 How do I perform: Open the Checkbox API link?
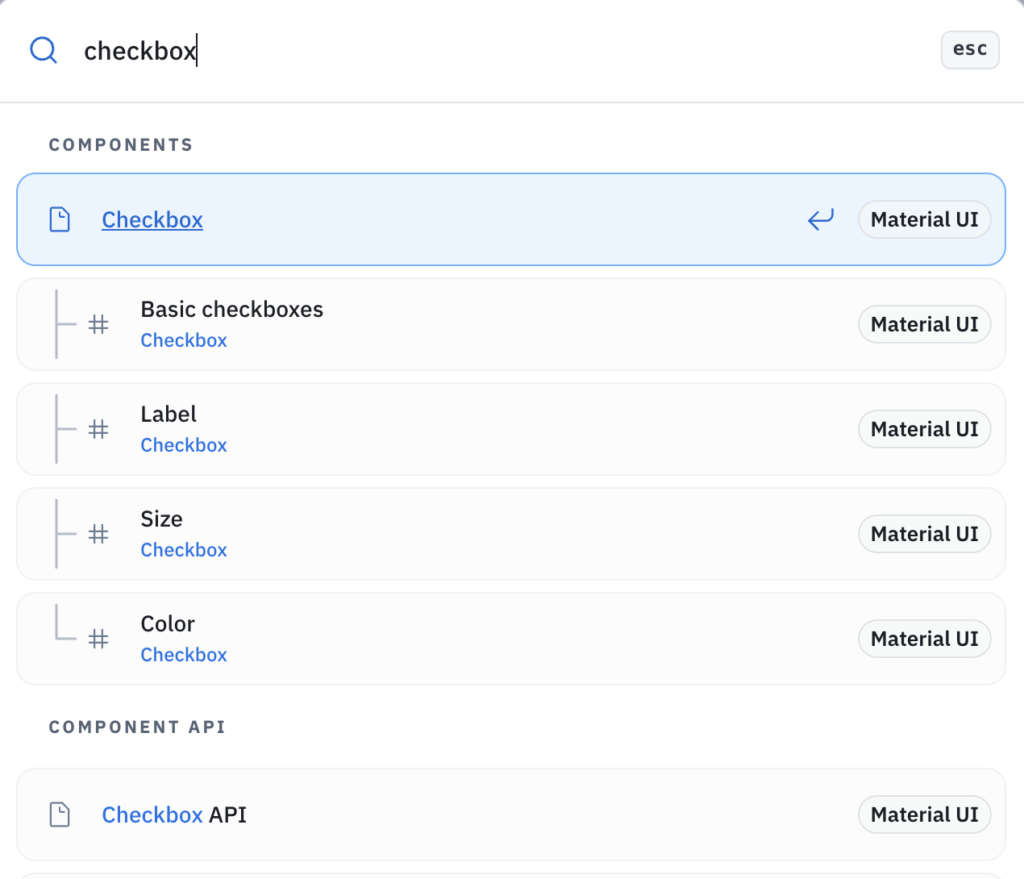pos(152,814)
